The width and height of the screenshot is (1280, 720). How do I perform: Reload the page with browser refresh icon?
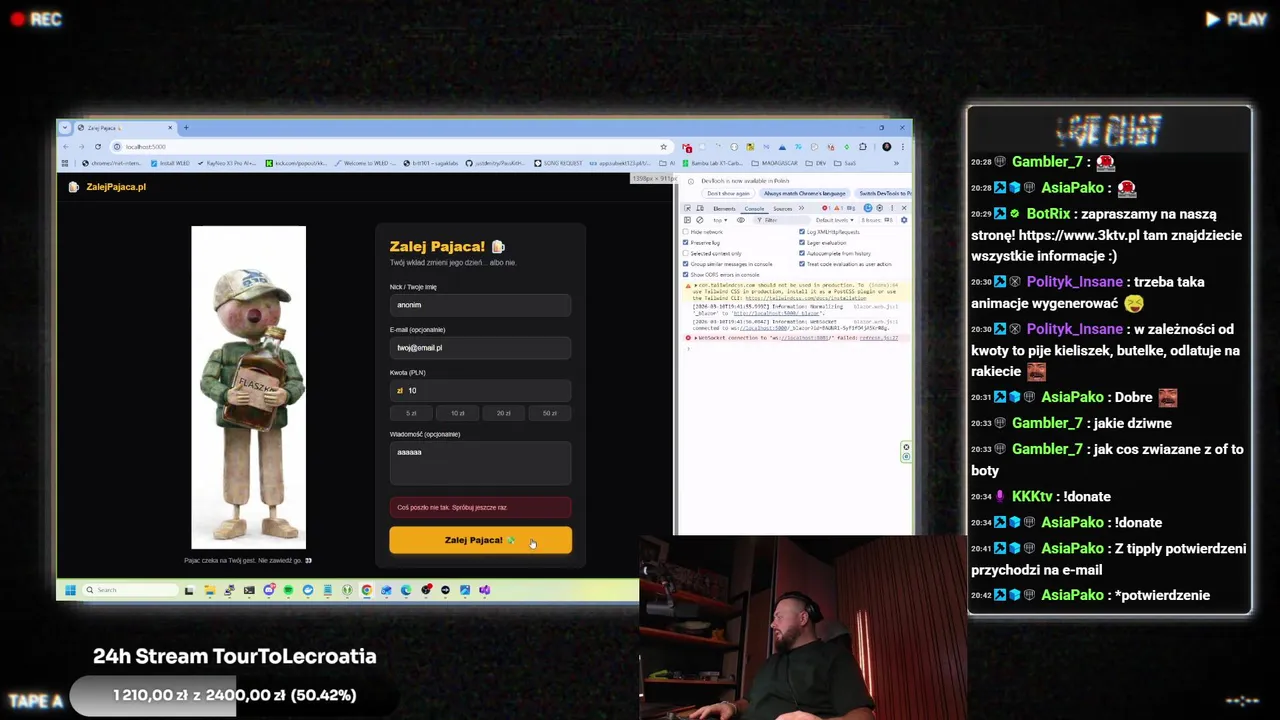coord(98,147)
